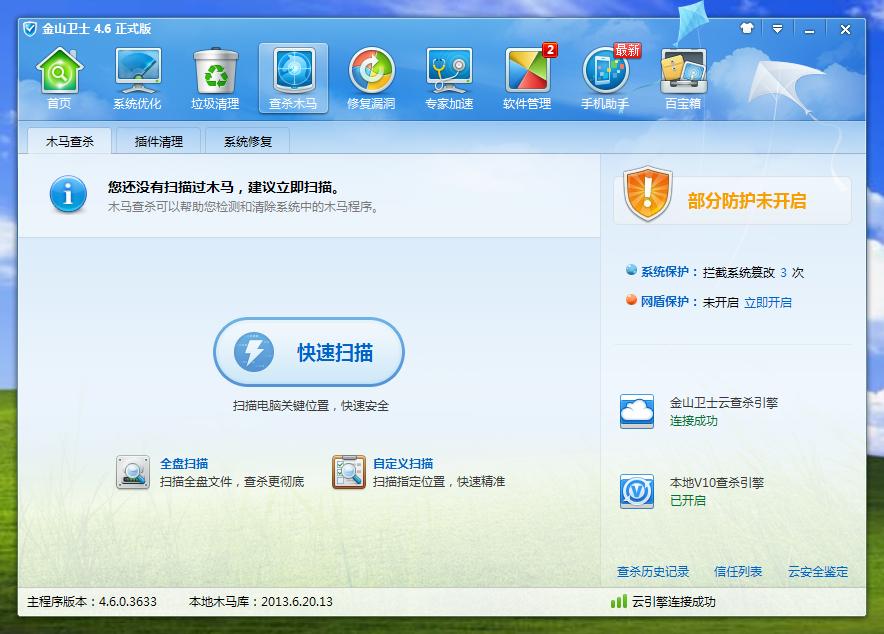Click the blue info circle icon
The width and height of the screenshot is (884, 634).
pyautogui.click(x=68, y=194)
